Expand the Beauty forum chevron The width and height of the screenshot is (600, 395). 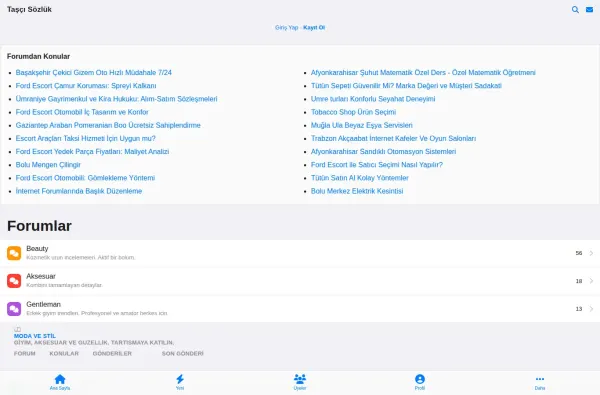coord(591,253)
